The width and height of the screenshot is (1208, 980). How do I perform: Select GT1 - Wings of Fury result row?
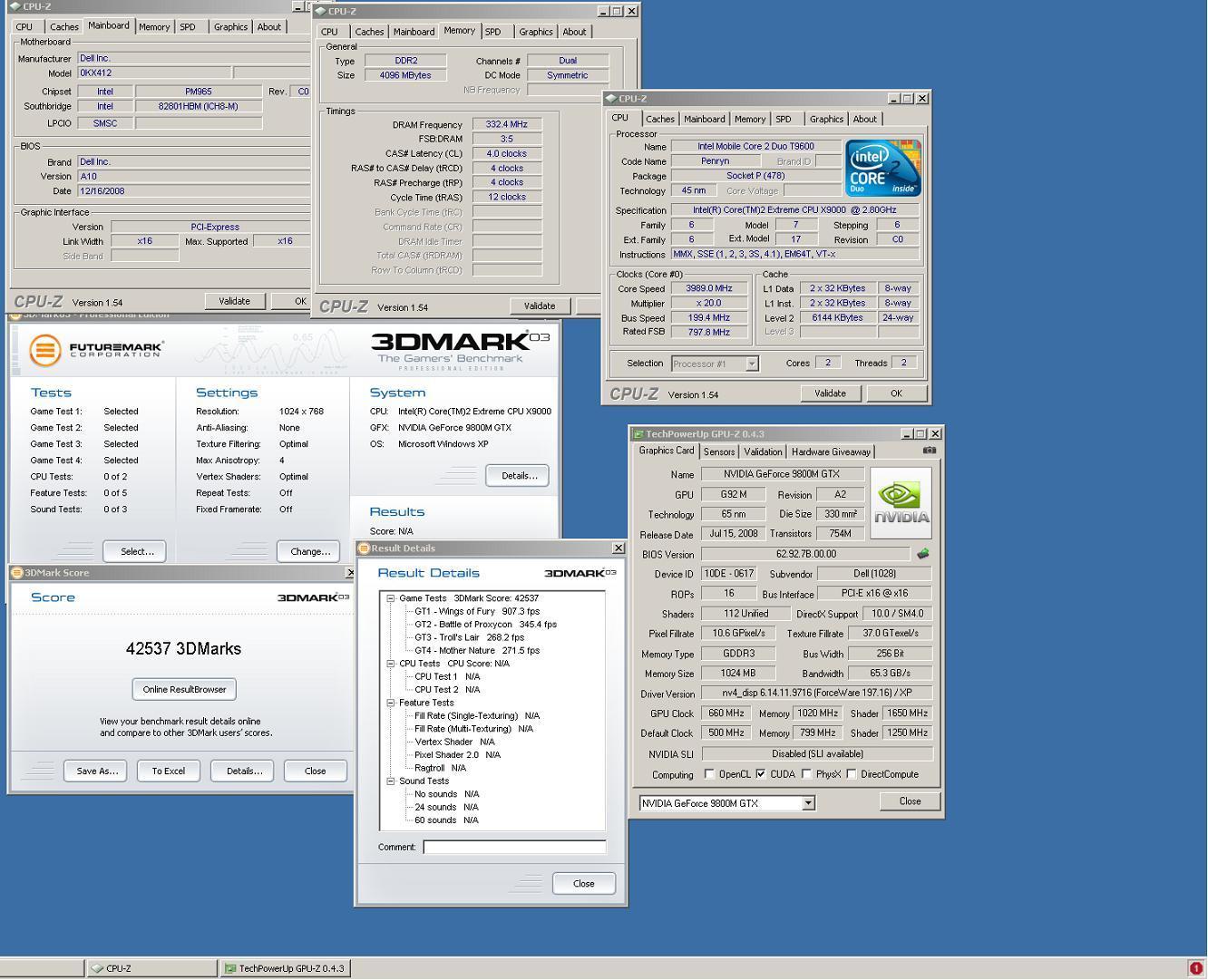[477, 611]
